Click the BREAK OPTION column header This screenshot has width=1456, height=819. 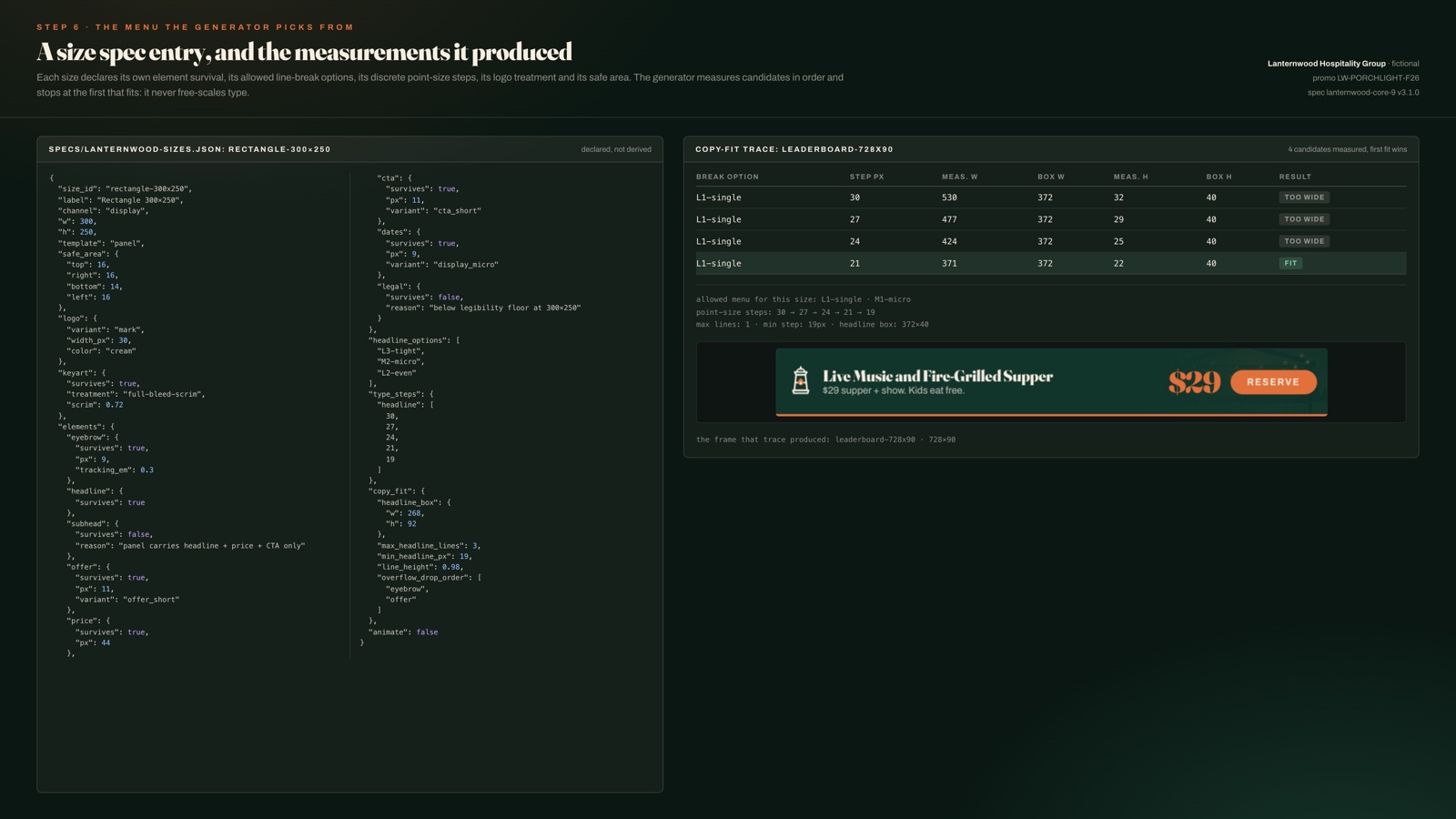(x=727, y=177)
